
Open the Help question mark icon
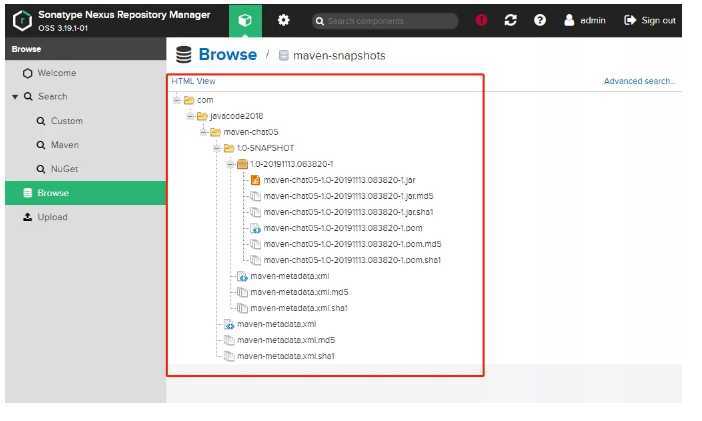pyautogui.click(x=540, y=20)
